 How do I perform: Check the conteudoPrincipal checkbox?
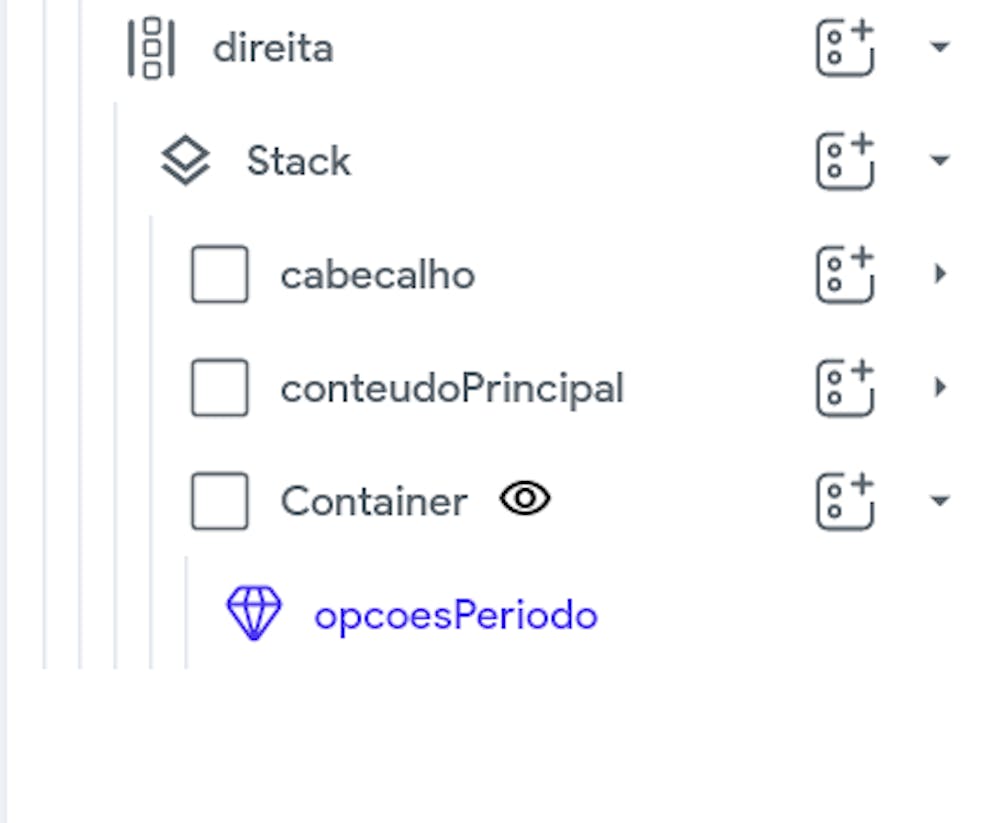(217, 388)
